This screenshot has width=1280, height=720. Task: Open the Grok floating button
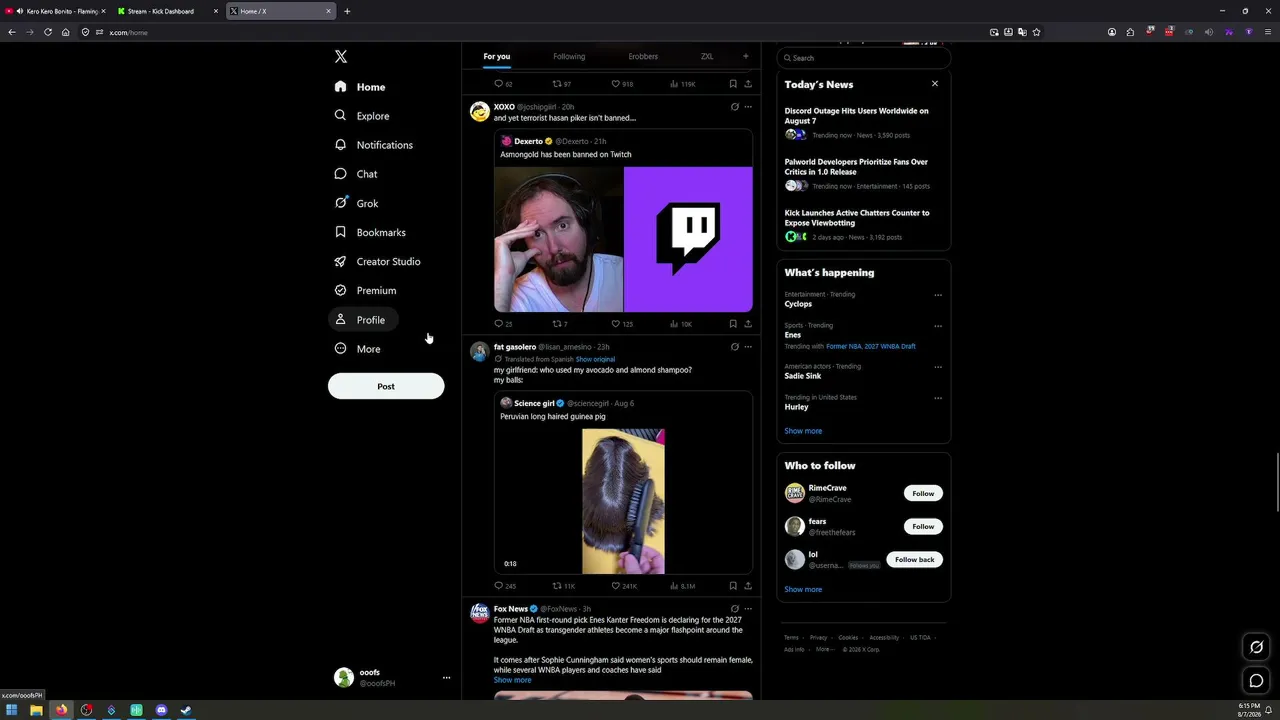(1257, 647)
